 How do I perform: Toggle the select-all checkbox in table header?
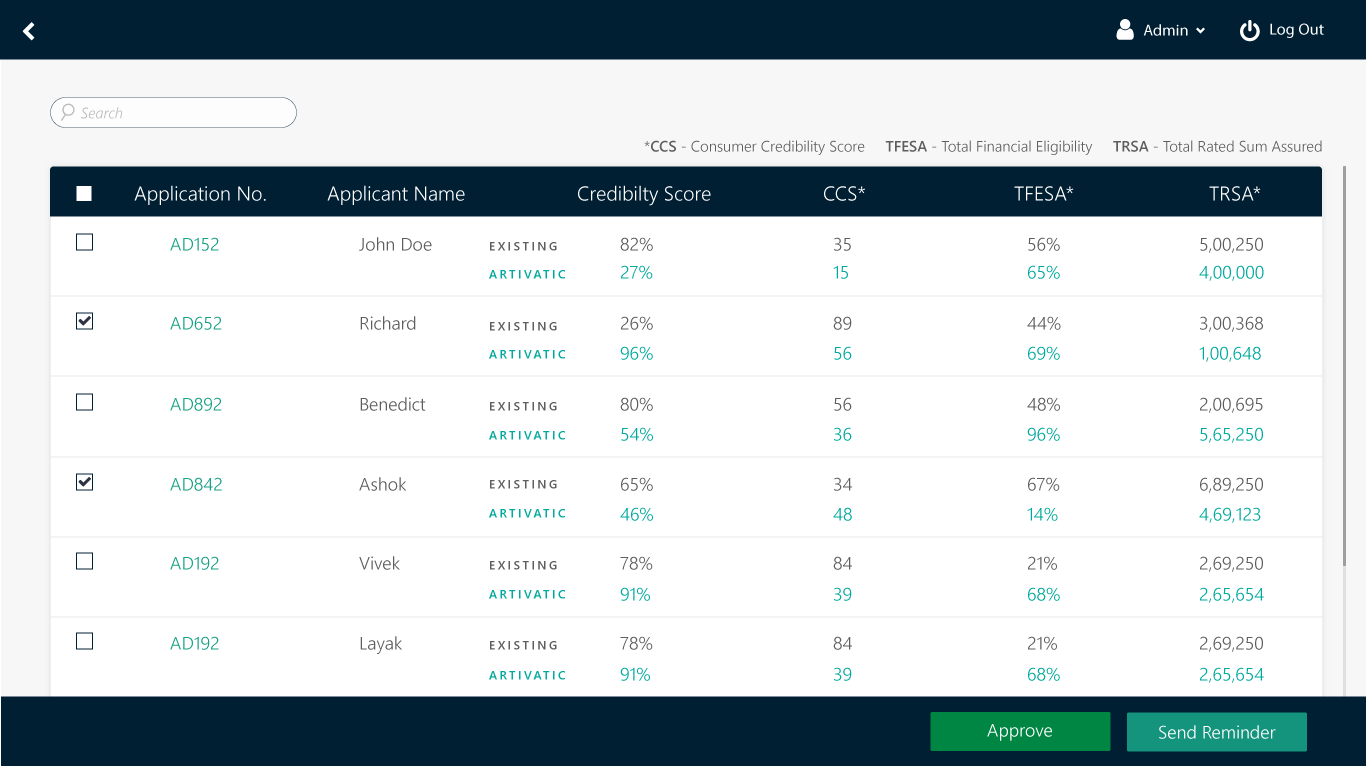click(x=84, y=194)
